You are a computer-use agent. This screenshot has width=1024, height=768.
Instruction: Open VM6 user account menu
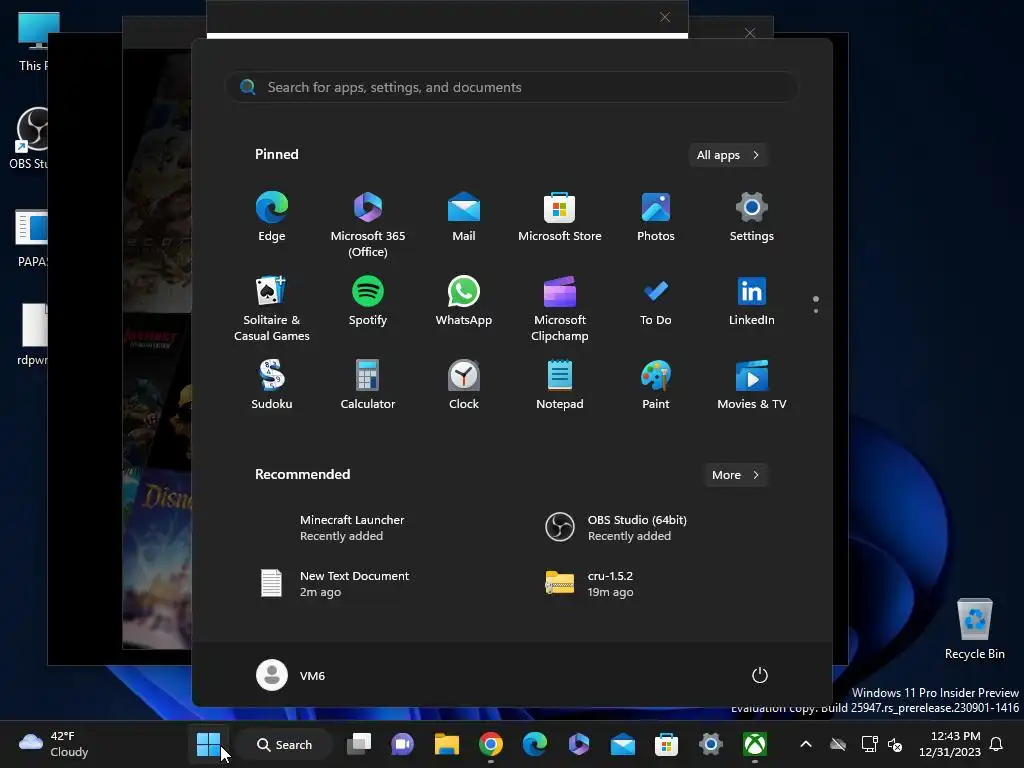(291, 675)
